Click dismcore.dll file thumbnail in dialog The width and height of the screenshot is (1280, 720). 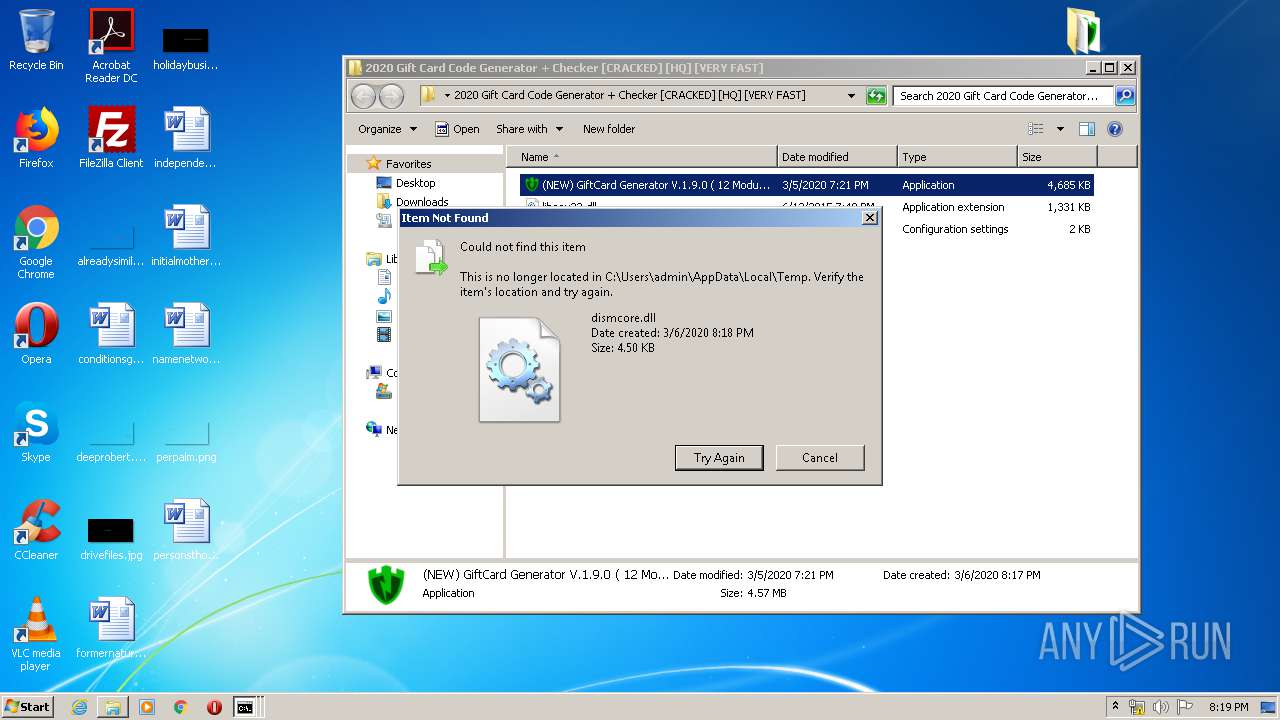click(x=519, y=369)
